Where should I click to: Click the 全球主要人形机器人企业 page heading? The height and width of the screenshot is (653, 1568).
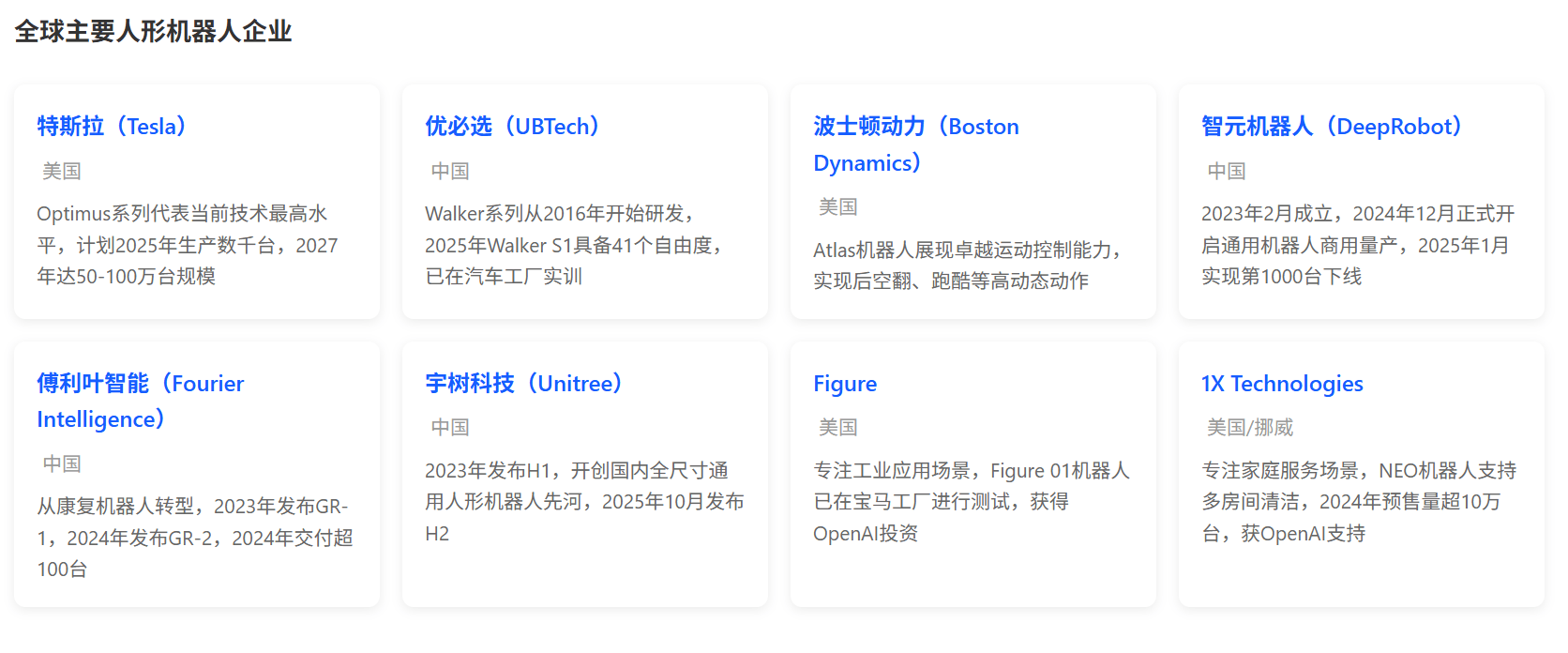(x=153, y=32)
